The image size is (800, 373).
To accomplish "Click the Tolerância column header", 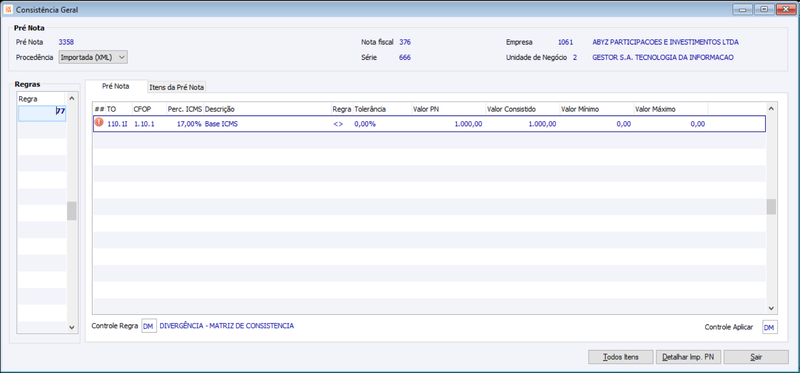I will coord(382,109).
